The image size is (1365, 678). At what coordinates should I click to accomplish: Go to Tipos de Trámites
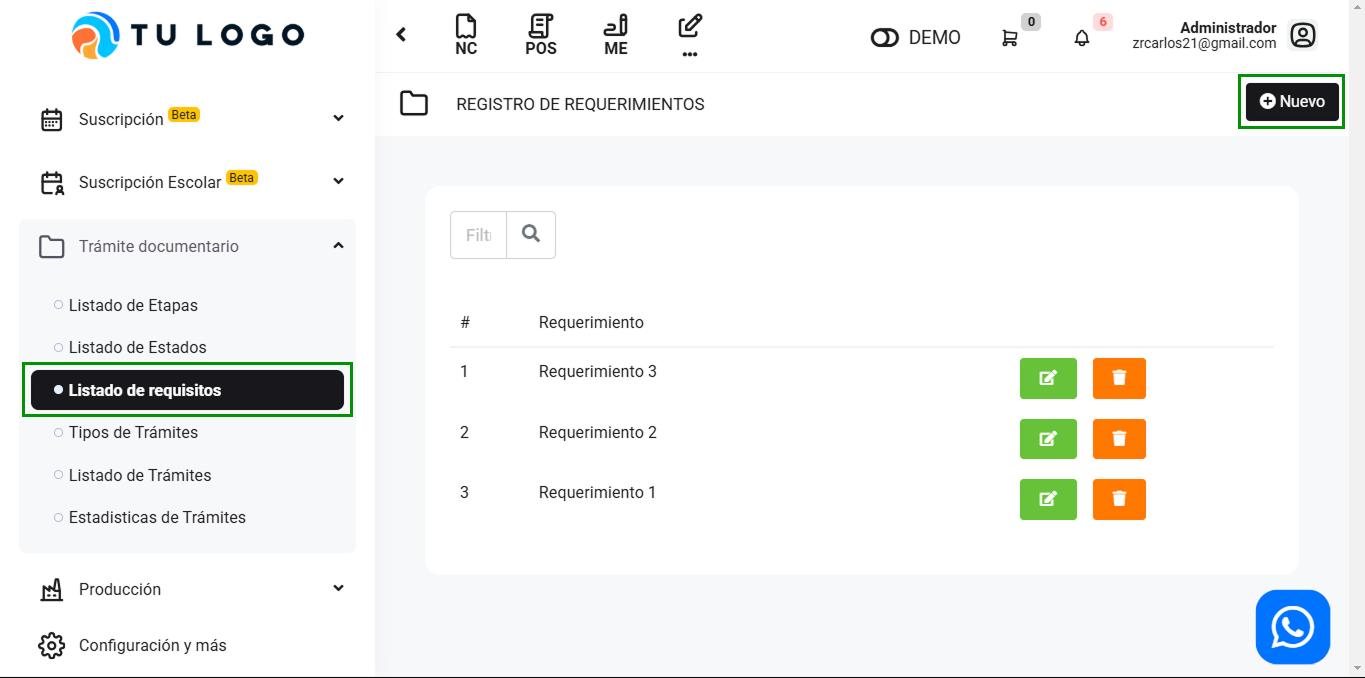(133, 432)
